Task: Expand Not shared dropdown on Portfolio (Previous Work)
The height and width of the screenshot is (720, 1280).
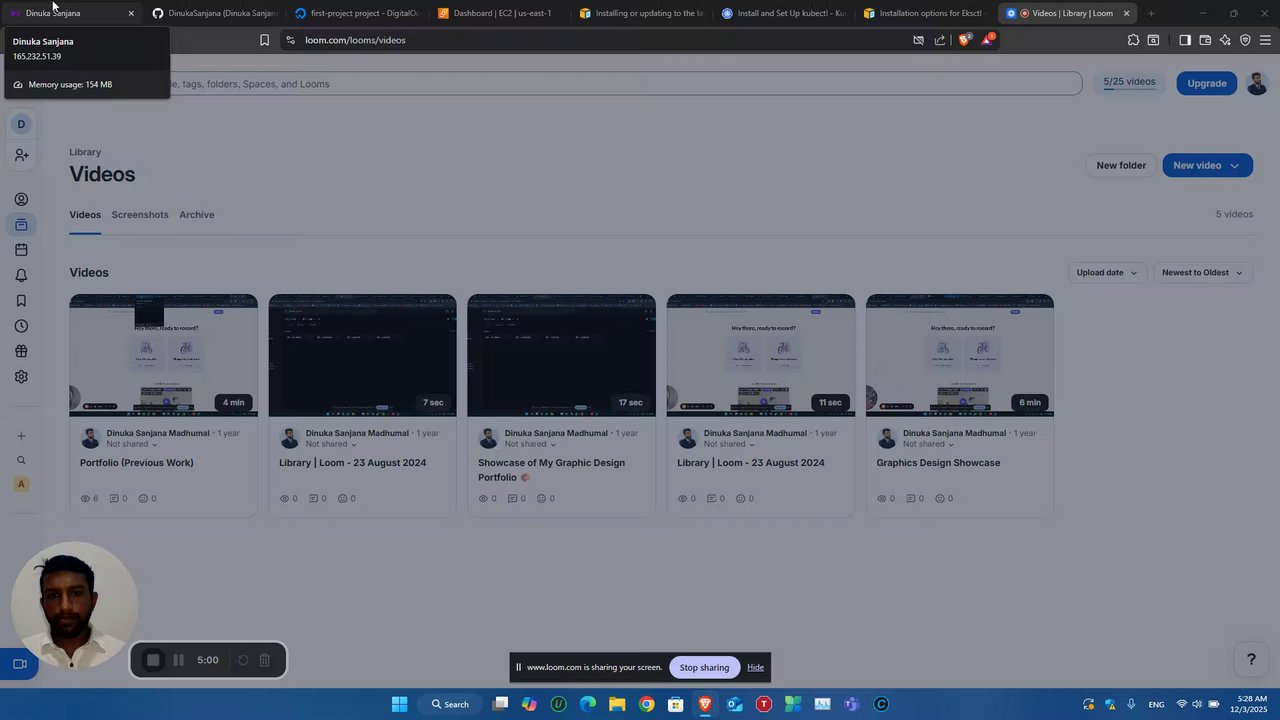Action: [131, 444]
